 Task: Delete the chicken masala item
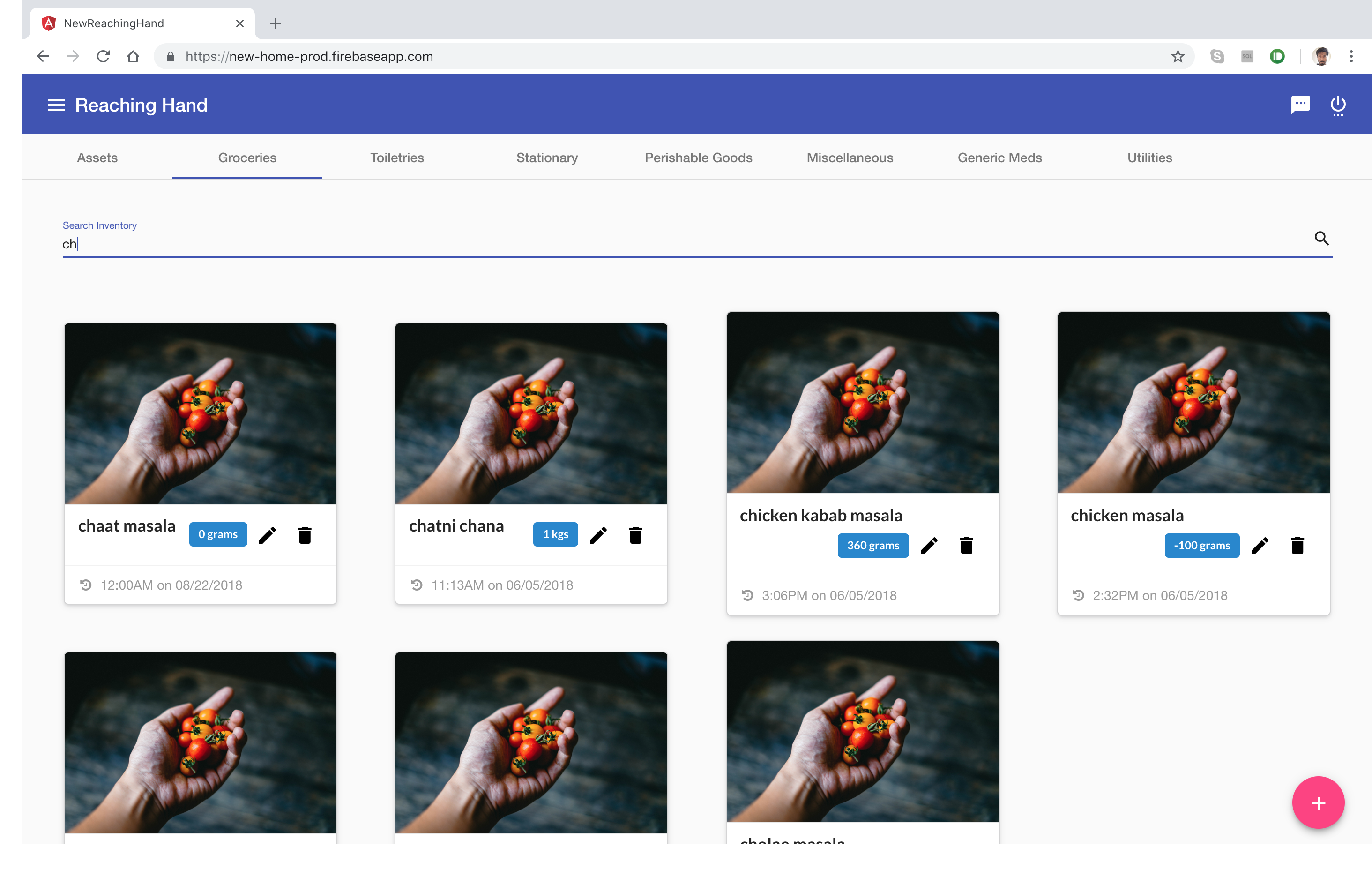1297,546
